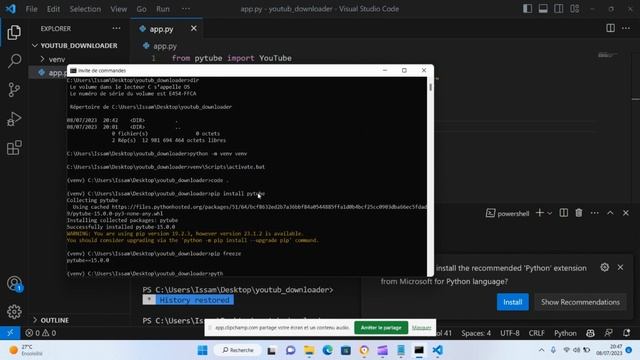Open Microsoft Edge from taskbar
This screenshot has width=640, height=360.
(x=327, y=350)
